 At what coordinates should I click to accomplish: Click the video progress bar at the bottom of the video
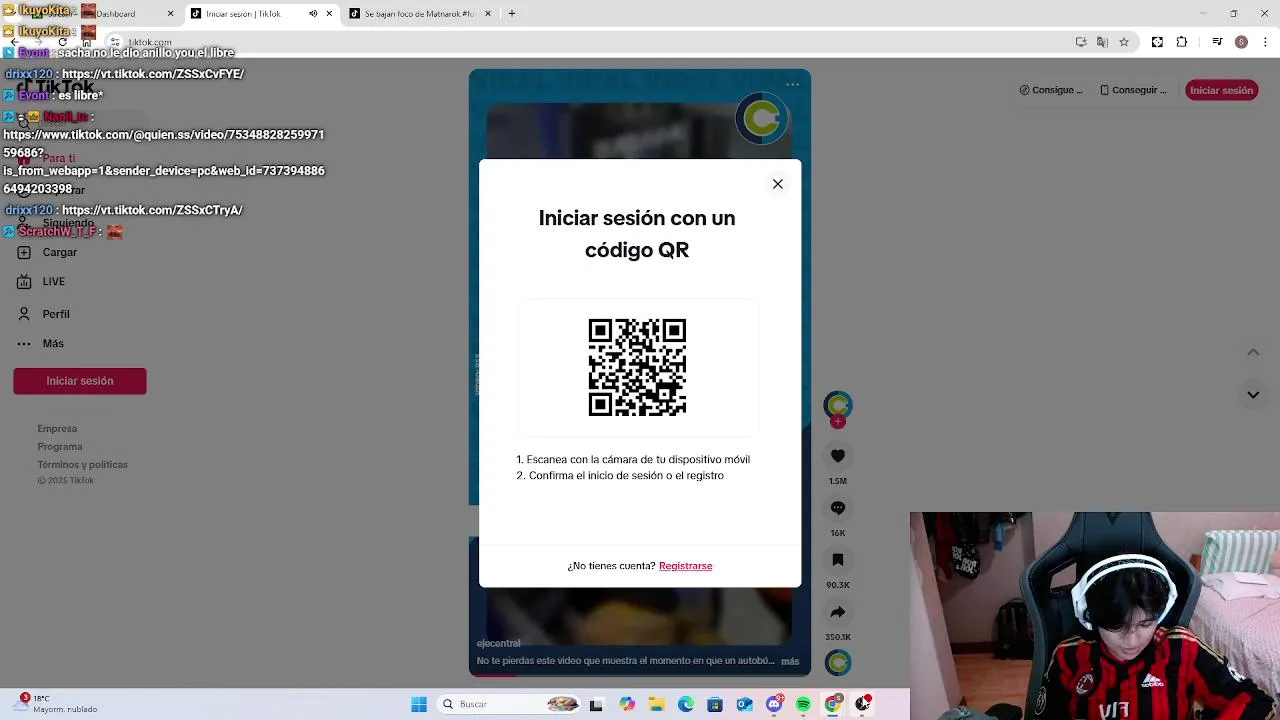pos(640,675)
